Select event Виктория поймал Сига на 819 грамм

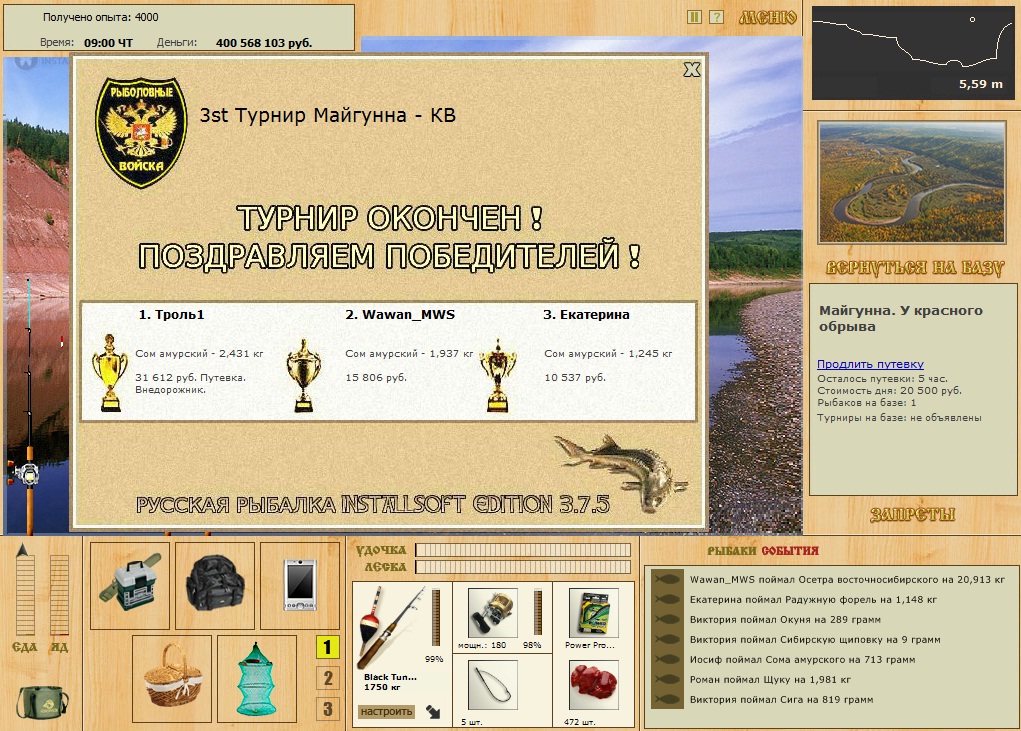pos(781,700)
